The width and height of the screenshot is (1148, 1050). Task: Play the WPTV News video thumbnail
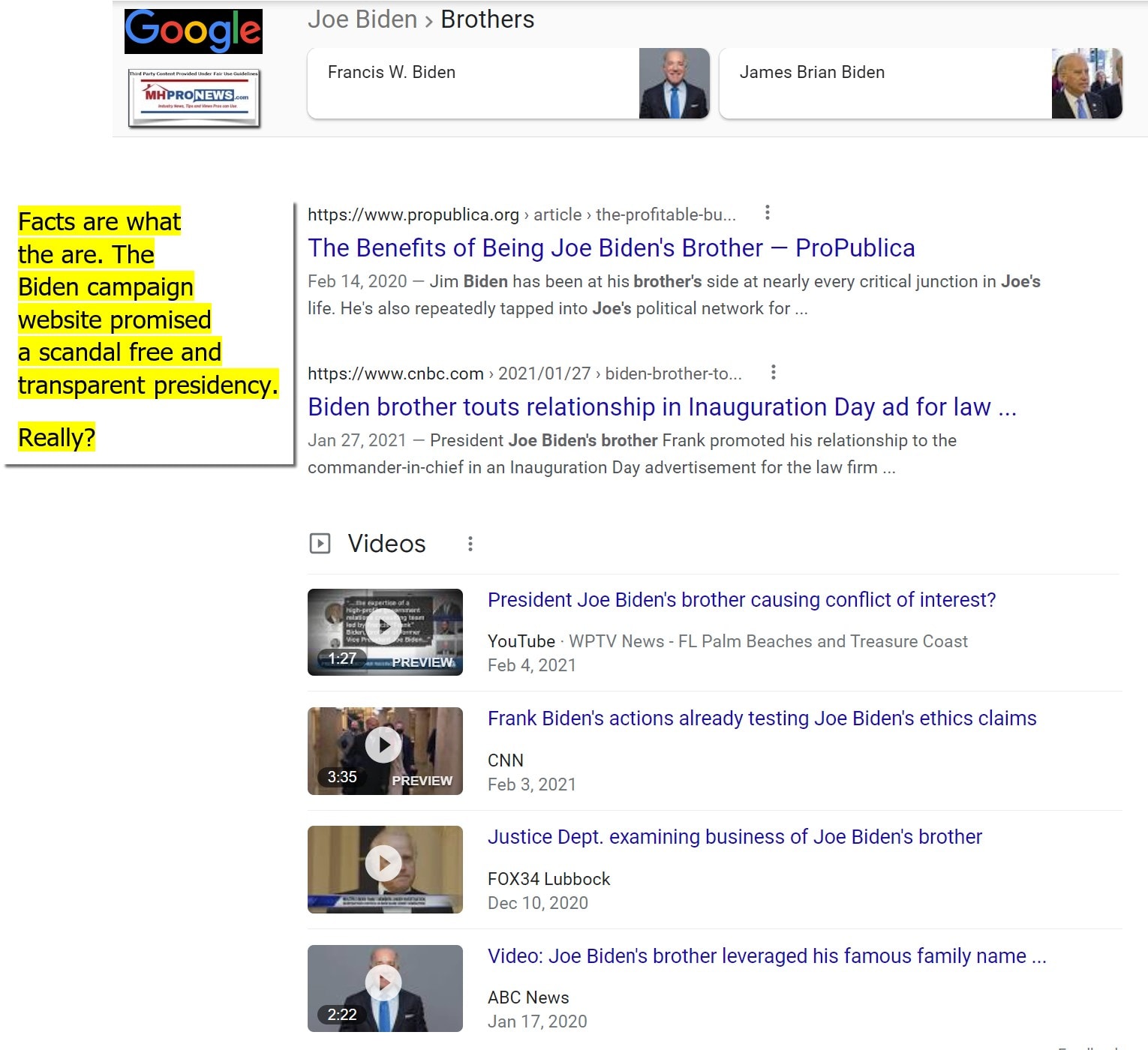(385, 631)
